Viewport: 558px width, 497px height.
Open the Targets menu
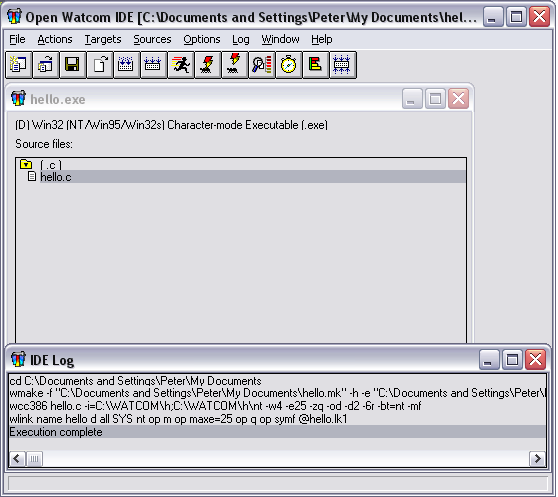[103, 39]
